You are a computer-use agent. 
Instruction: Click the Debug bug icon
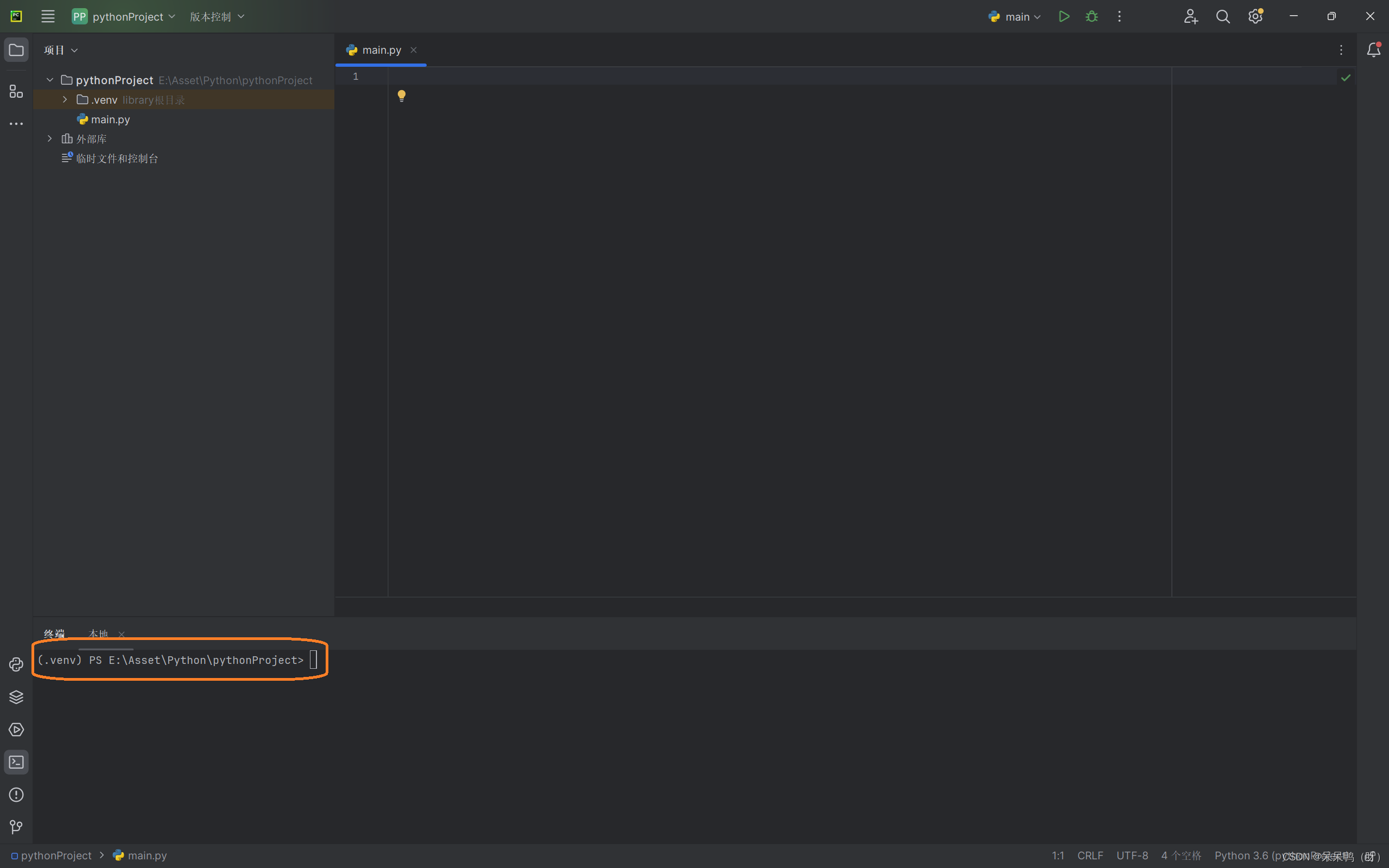[1092, 17]
